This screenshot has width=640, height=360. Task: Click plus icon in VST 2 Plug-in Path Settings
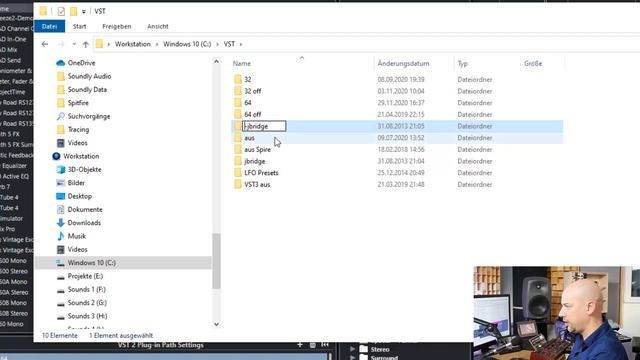point(300,345)
